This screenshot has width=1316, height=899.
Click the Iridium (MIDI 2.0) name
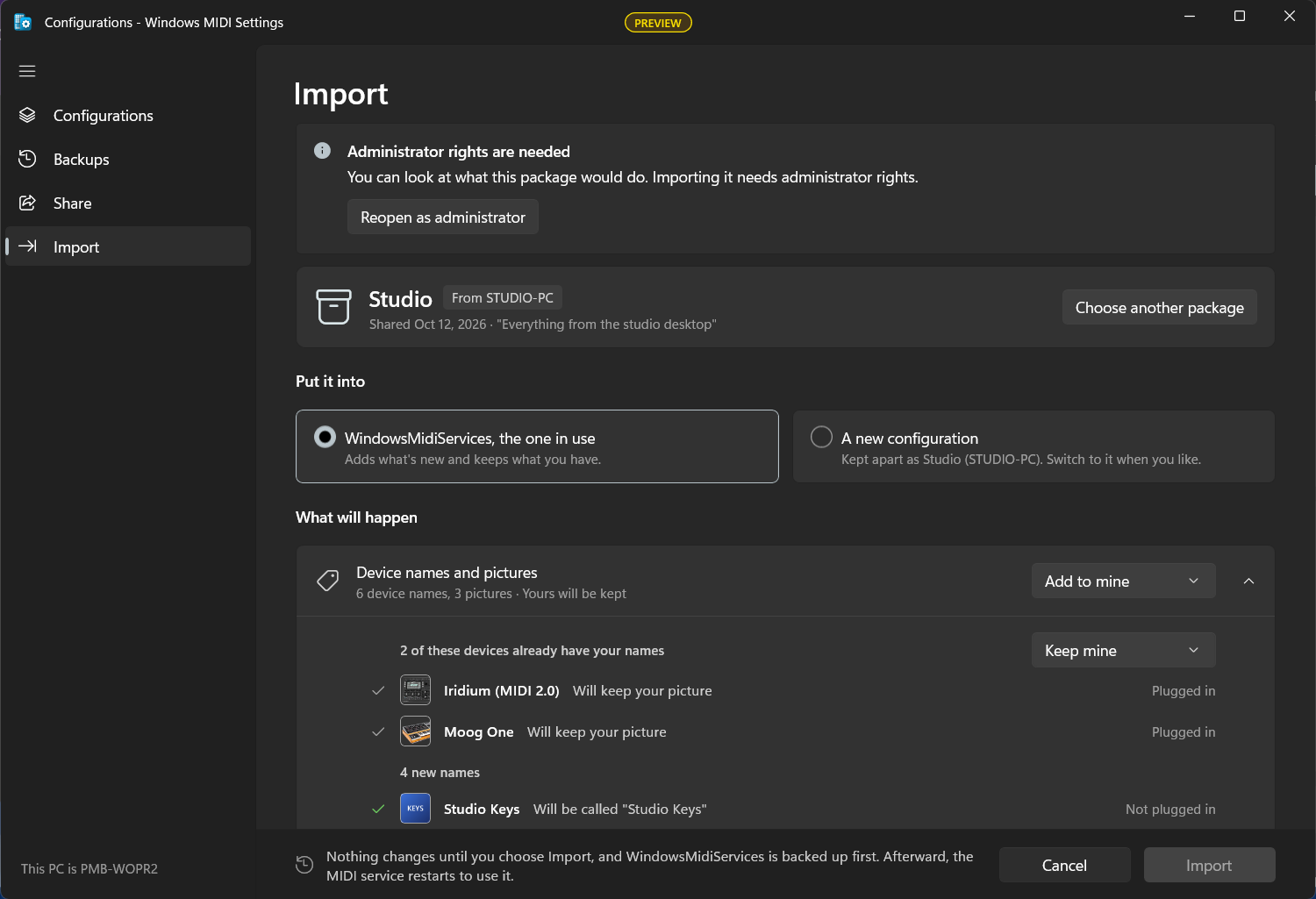coord(502,690)
